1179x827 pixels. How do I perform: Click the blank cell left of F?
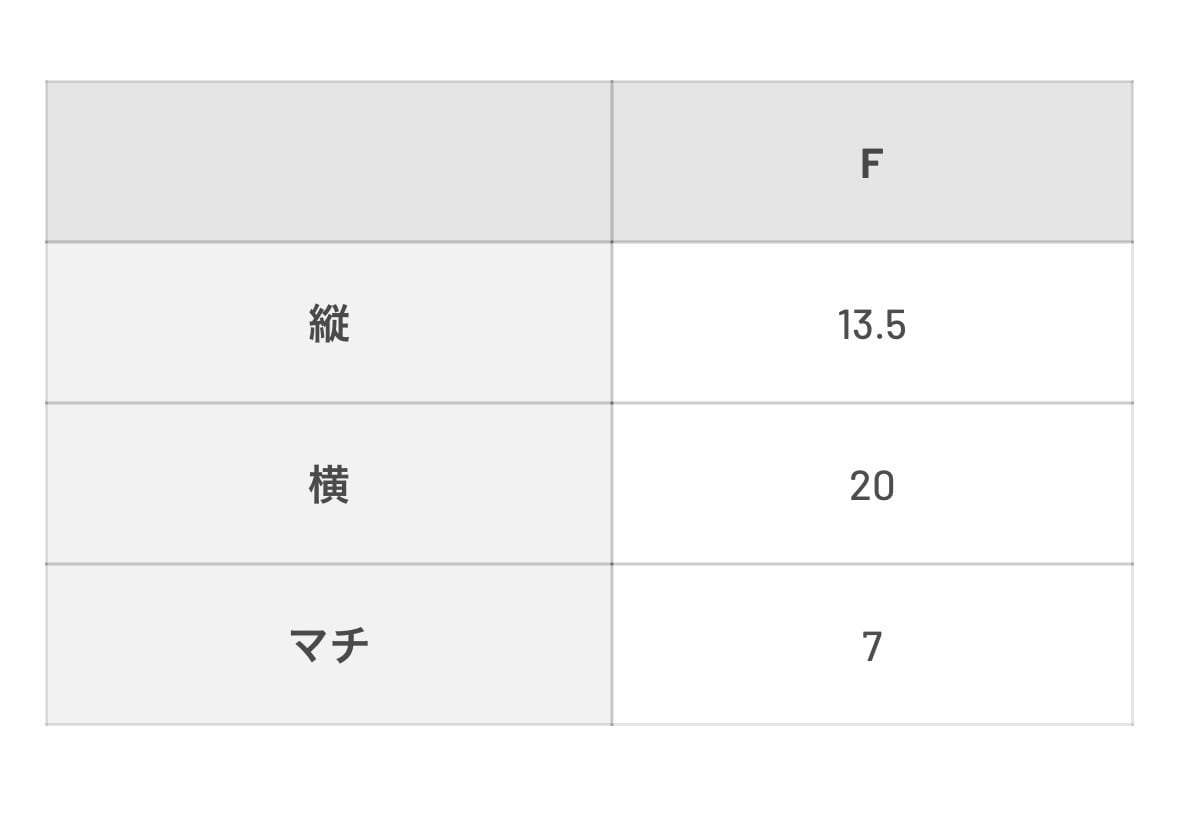click(x=329, y=163)
